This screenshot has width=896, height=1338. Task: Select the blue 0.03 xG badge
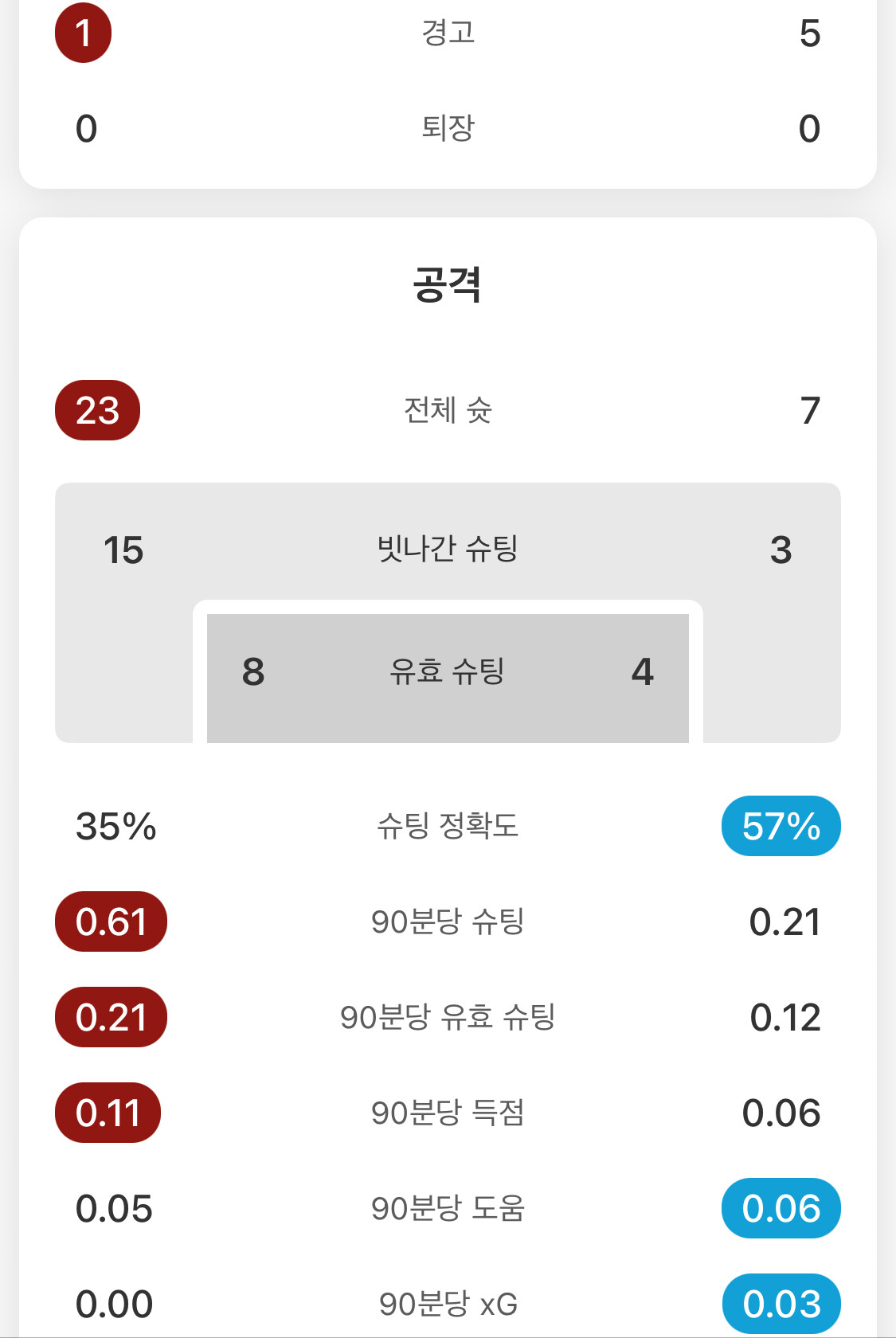781,1304
